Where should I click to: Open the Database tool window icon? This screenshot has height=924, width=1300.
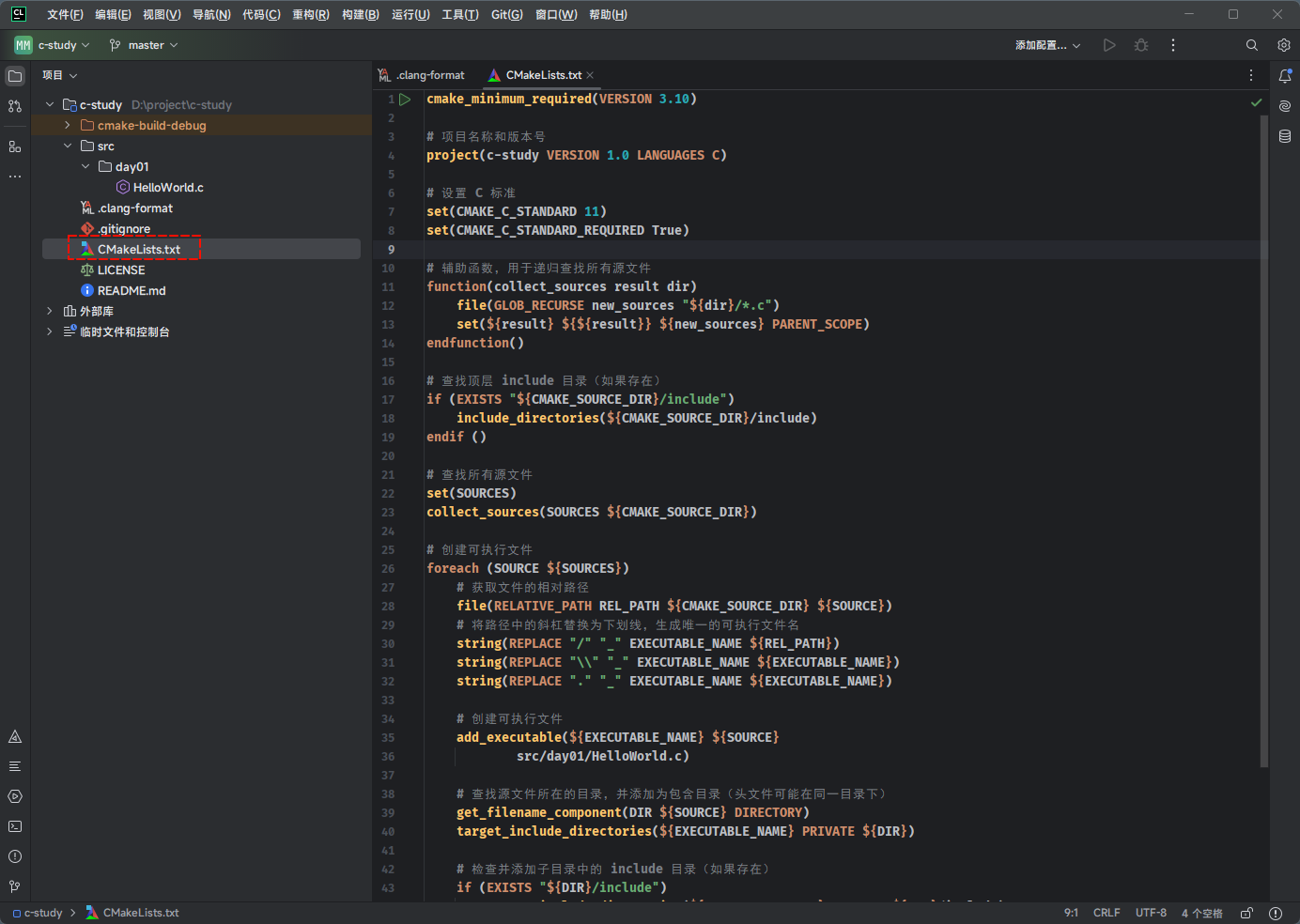(x=1284, y=136)
